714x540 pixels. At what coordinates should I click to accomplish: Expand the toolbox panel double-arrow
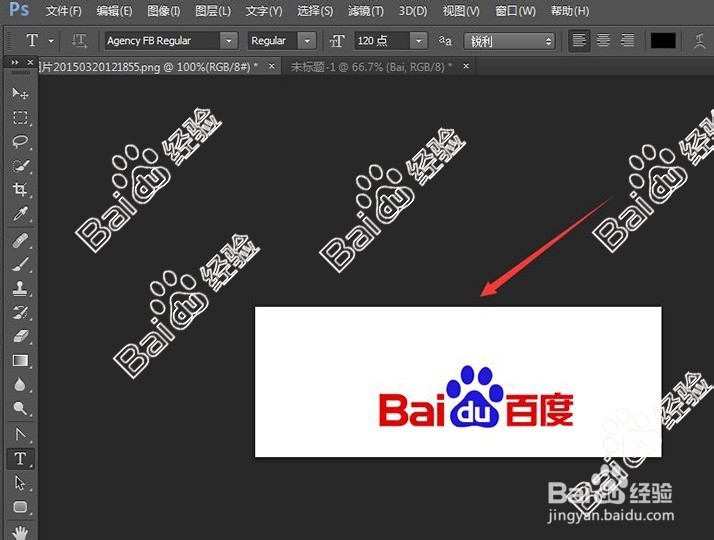pyautogui.click(x=15, y=62)
